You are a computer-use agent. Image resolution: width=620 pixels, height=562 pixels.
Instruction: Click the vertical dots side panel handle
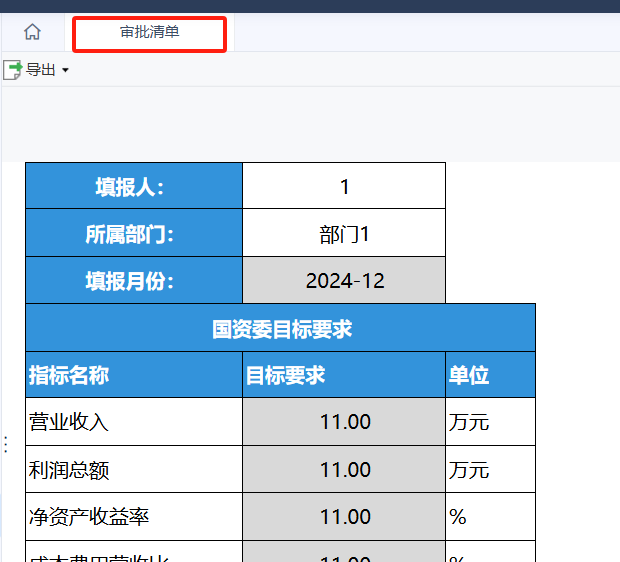click(x=6, y=445)
